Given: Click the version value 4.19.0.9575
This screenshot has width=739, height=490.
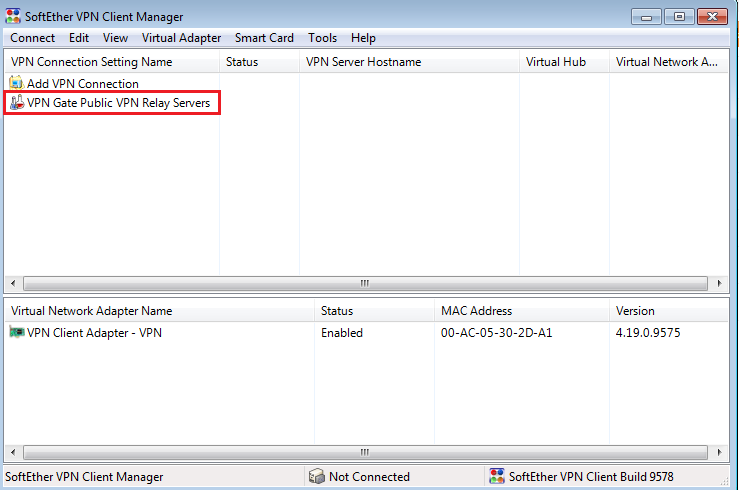Looking at the screenshot, I should pos(648,333).
